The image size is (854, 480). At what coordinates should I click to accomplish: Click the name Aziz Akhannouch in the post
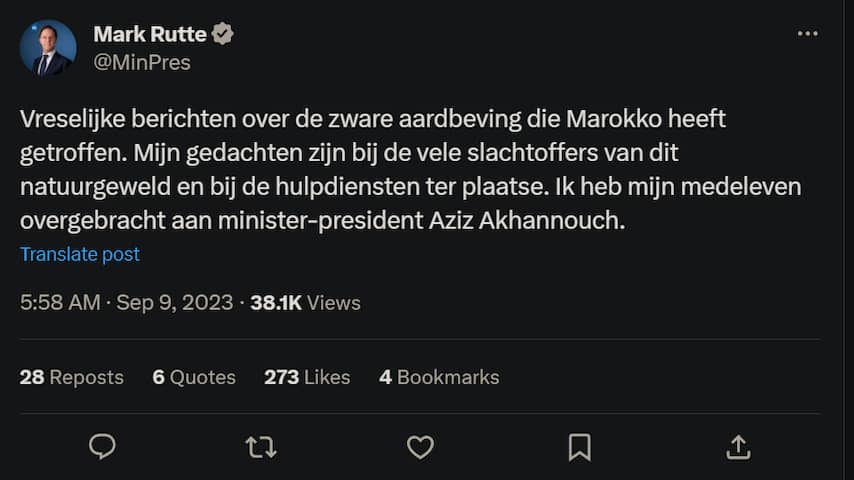[540, 221]
